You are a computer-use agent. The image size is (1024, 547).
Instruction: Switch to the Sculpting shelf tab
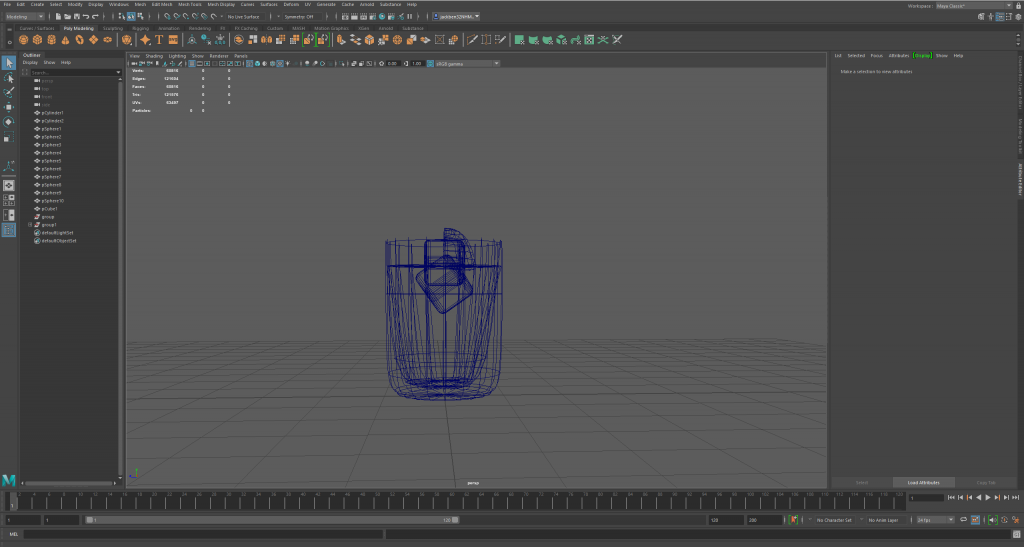(112, 28)
